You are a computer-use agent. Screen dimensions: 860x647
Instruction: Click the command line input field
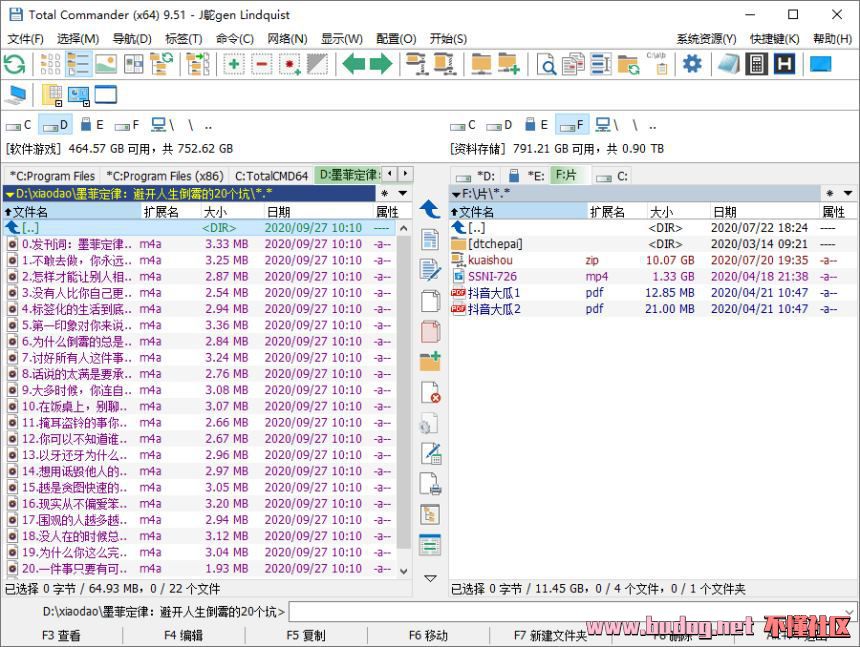click(572, 611)
